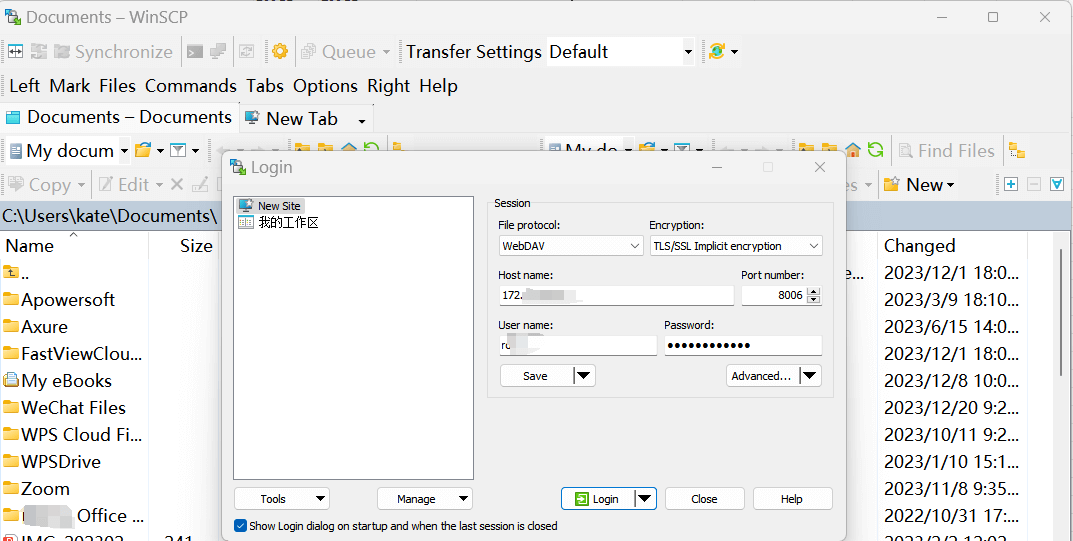Switch to Documents – Documents tab
The height and width of the screenshot is (541, 1073).
pyautogui.click(x=119, y=117)
